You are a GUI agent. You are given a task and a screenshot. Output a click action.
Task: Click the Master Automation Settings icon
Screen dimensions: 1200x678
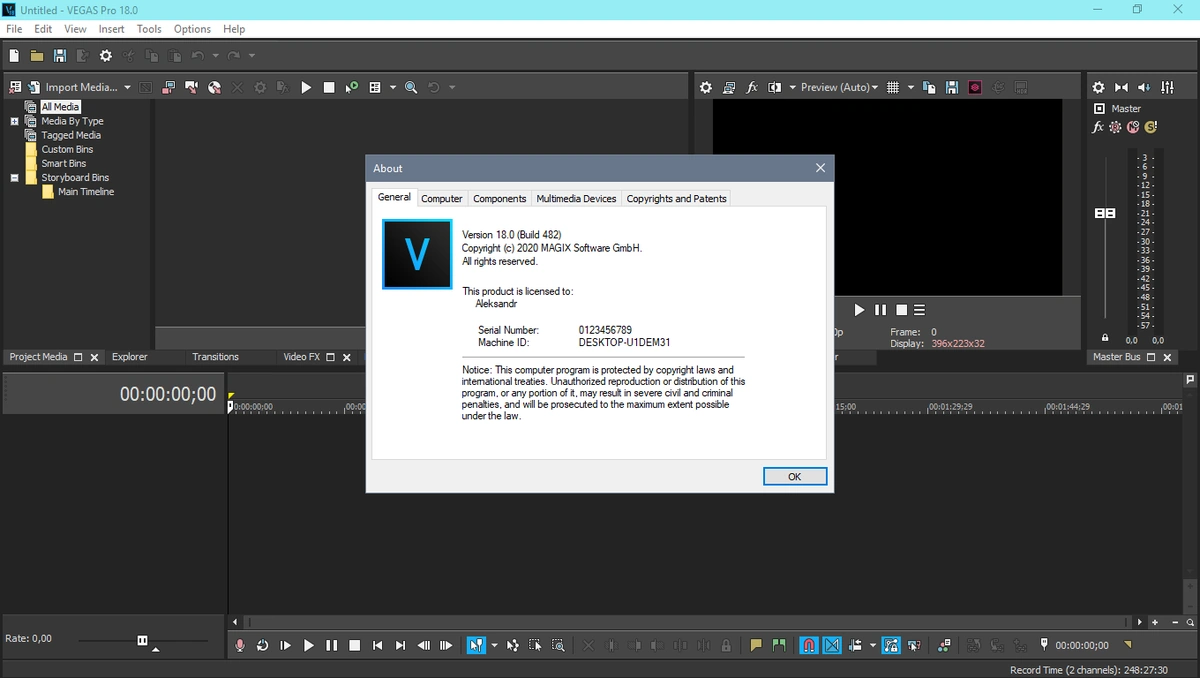tap(1115, 127)
